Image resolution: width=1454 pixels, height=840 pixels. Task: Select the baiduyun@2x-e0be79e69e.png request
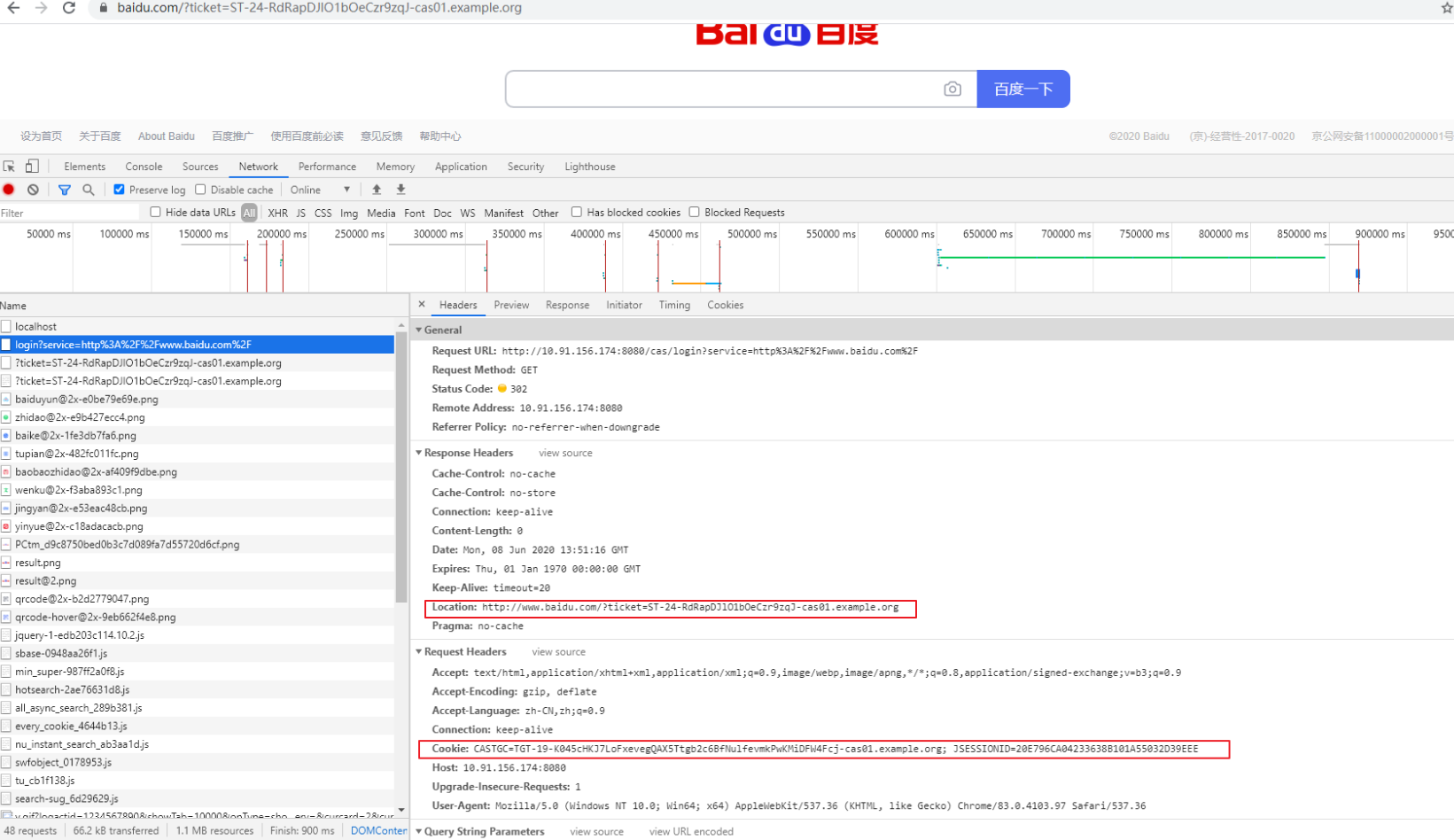tap(197, 400)
